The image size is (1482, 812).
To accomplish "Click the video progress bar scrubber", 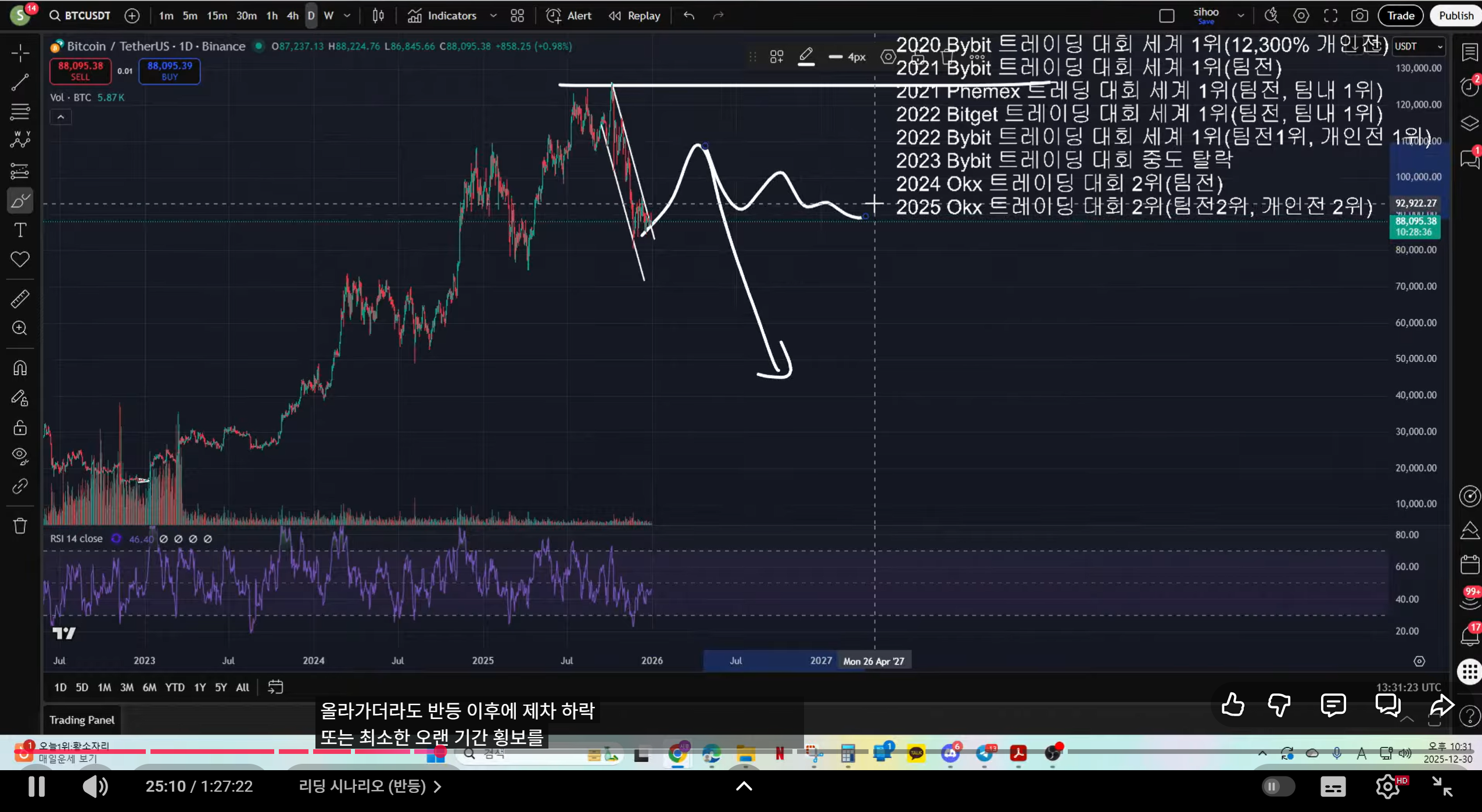I will click(x=440, y=752).
